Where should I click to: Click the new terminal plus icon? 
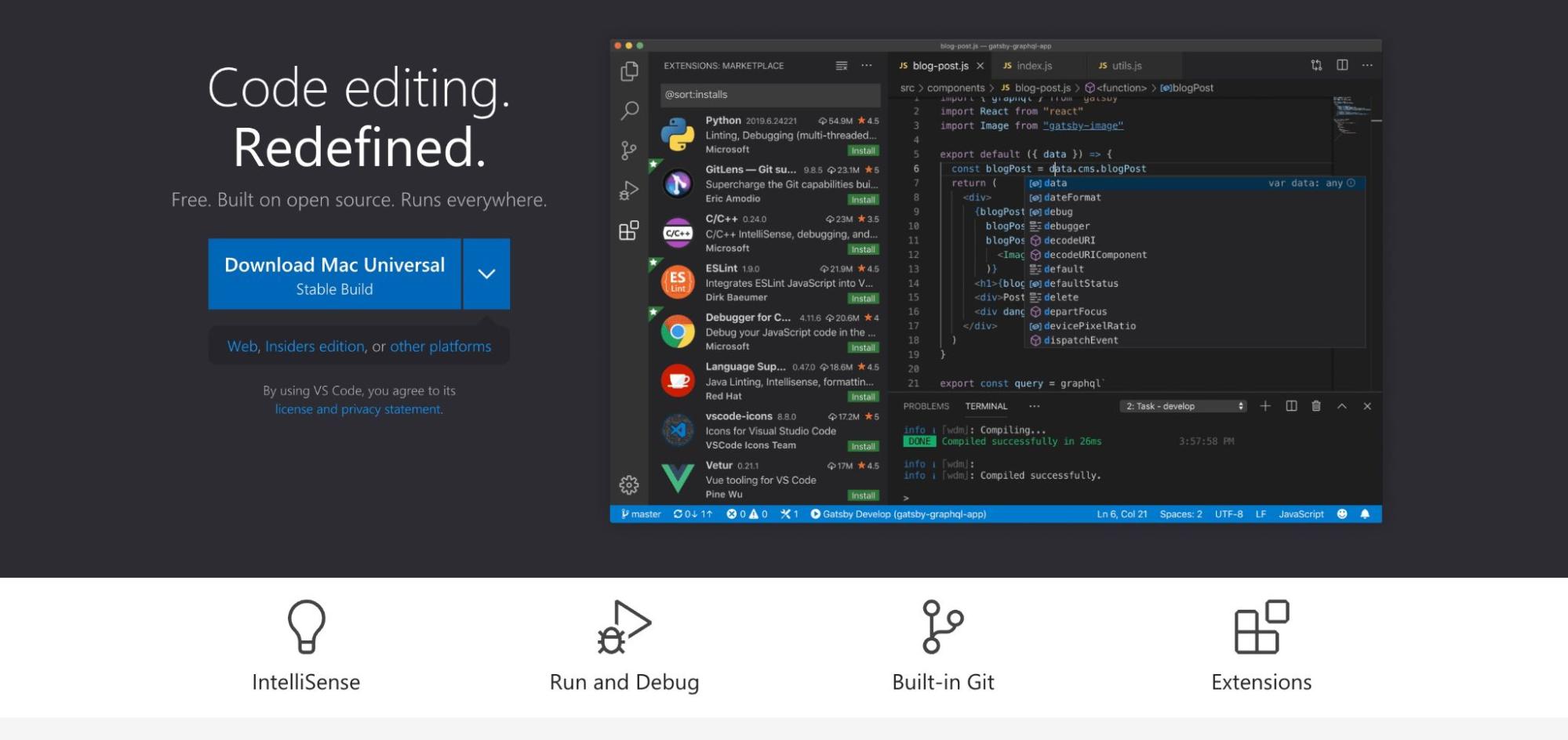(1265, 406)
